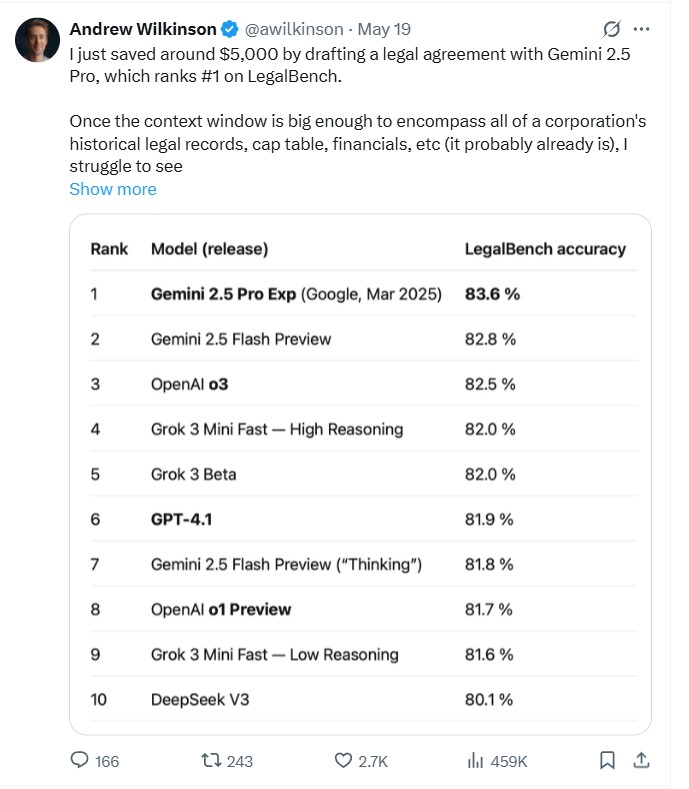Click the 243 reposts count

point(240,761)
